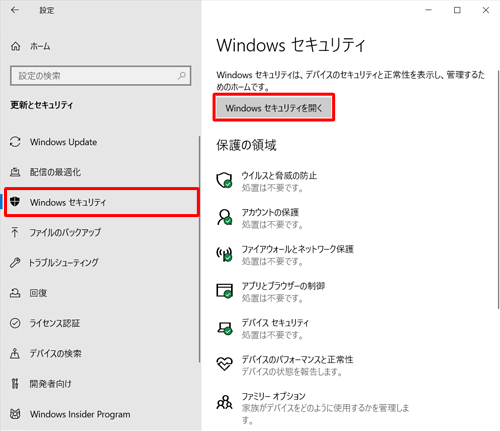Click the device health heart icon

click(224, 363)
